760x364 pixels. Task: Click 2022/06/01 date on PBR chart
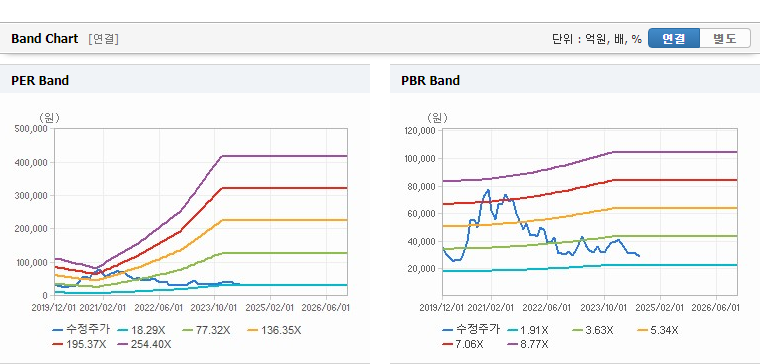(x=548, y=308)
